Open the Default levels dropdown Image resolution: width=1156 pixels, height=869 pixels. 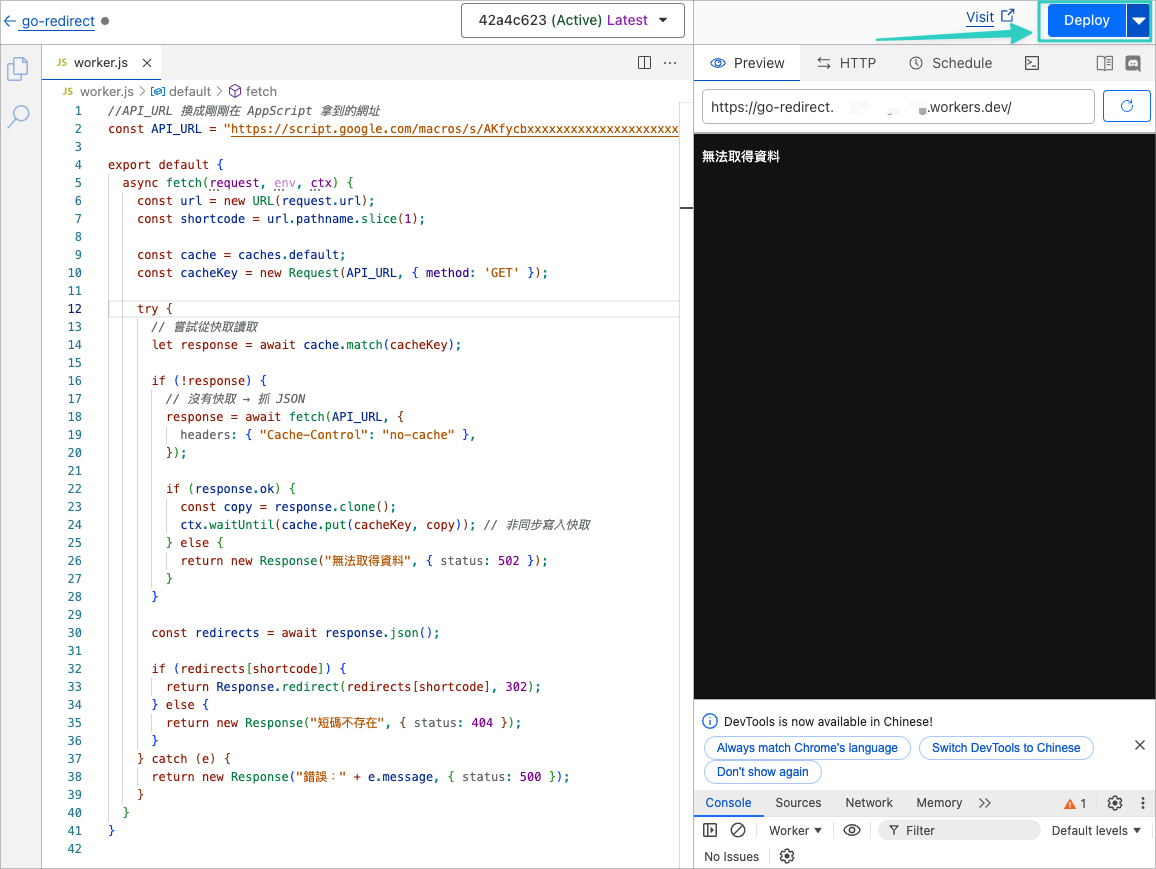(1095, 830)
